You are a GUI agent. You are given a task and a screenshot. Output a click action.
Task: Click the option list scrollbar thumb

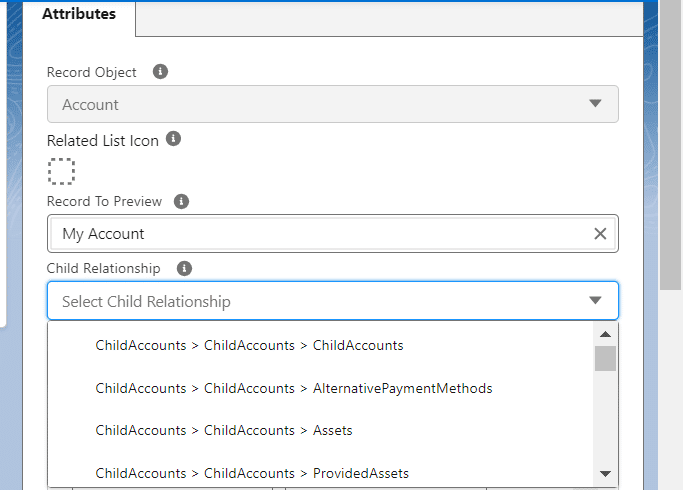point(605,359)
